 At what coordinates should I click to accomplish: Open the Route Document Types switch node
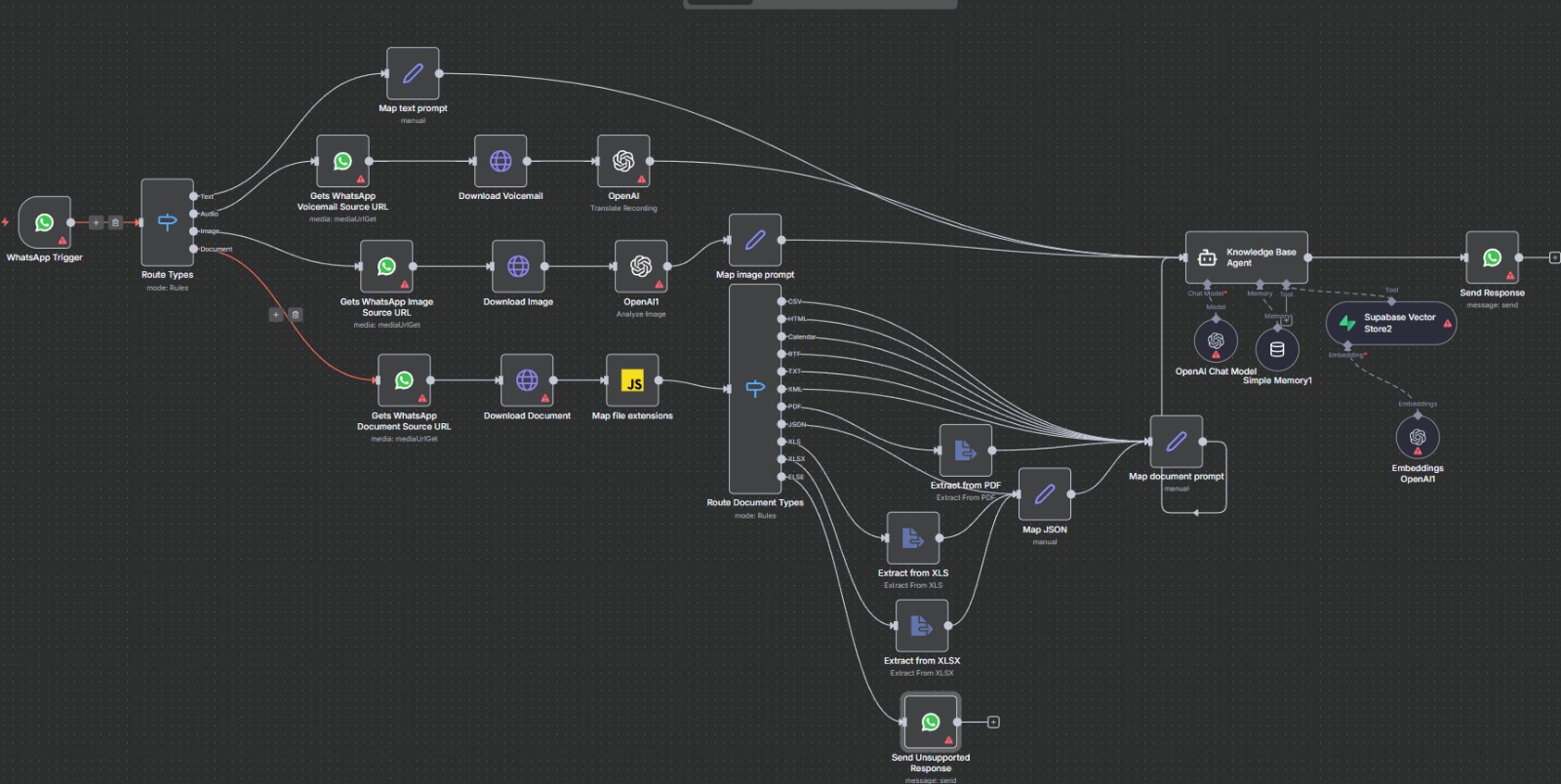tap(755, 389)
